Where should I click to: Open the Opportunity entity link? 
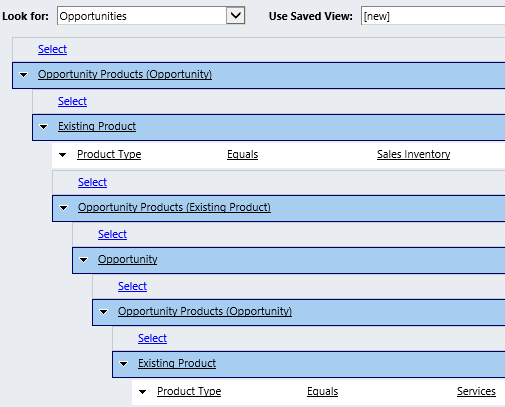tap(128, 259)
